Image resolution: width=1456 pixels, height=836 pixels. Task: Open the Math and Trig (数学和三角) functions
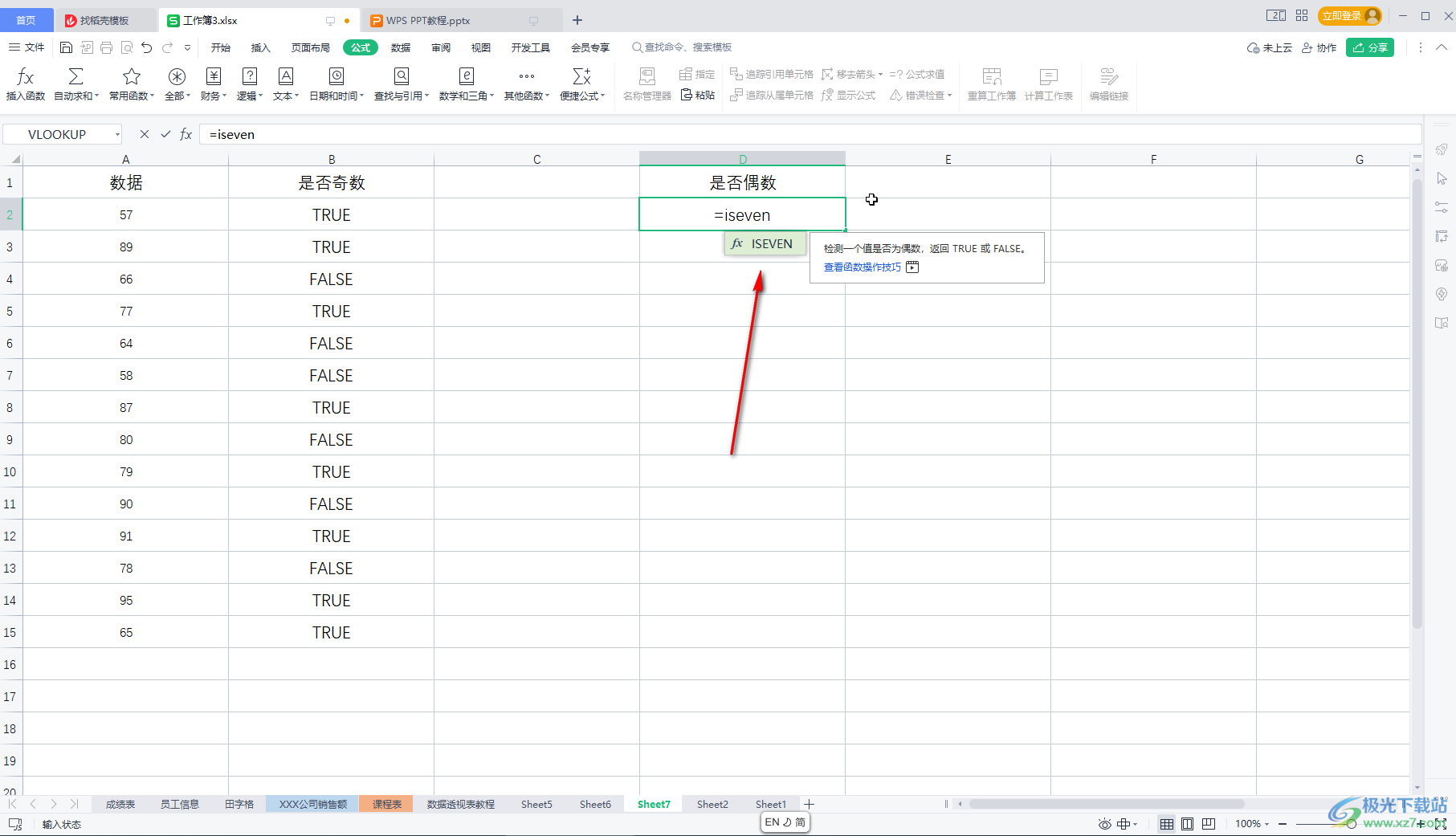click(467, 84)
